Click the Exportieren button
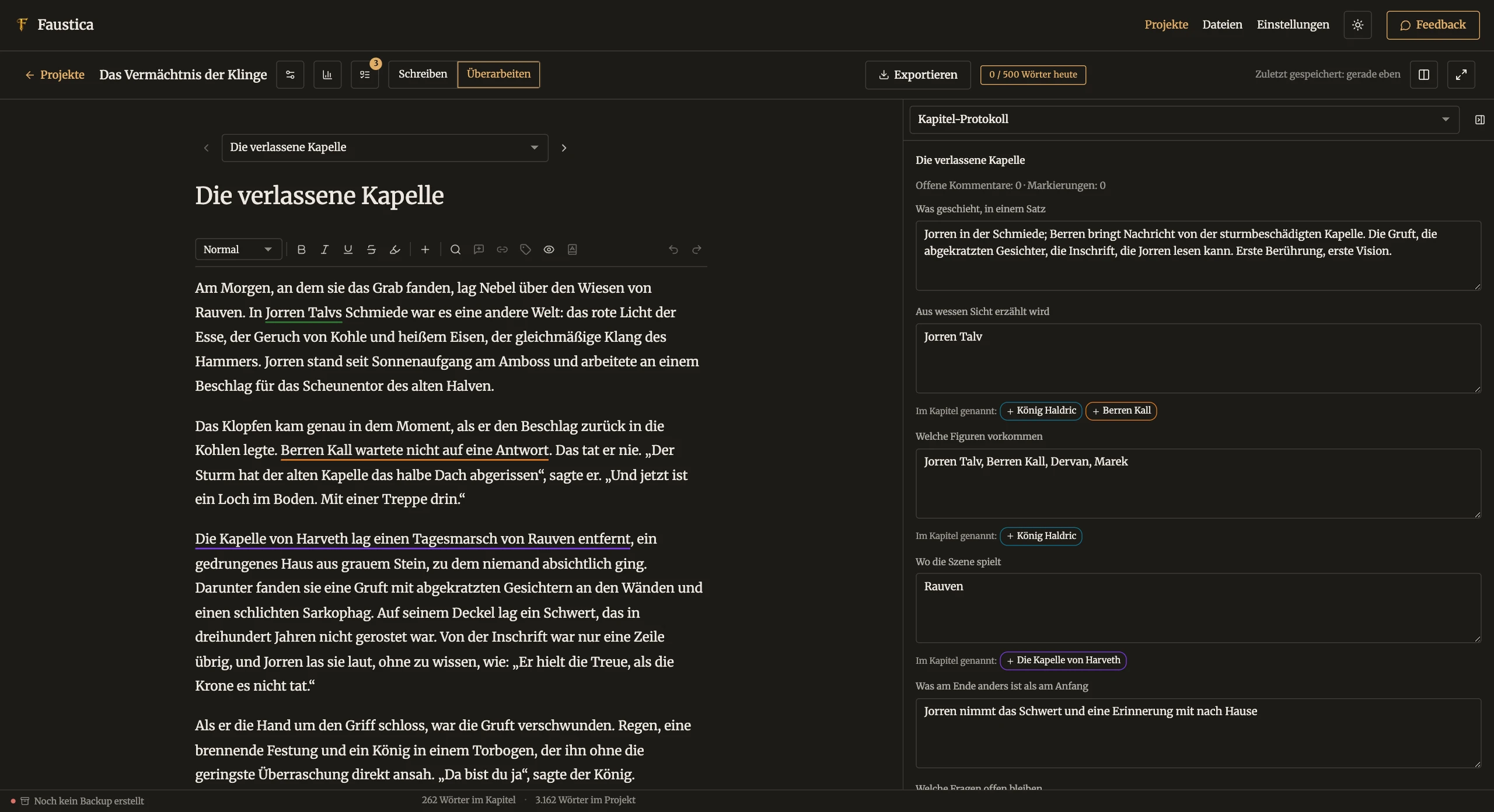Screen dimensions: 1494x812 918,75
